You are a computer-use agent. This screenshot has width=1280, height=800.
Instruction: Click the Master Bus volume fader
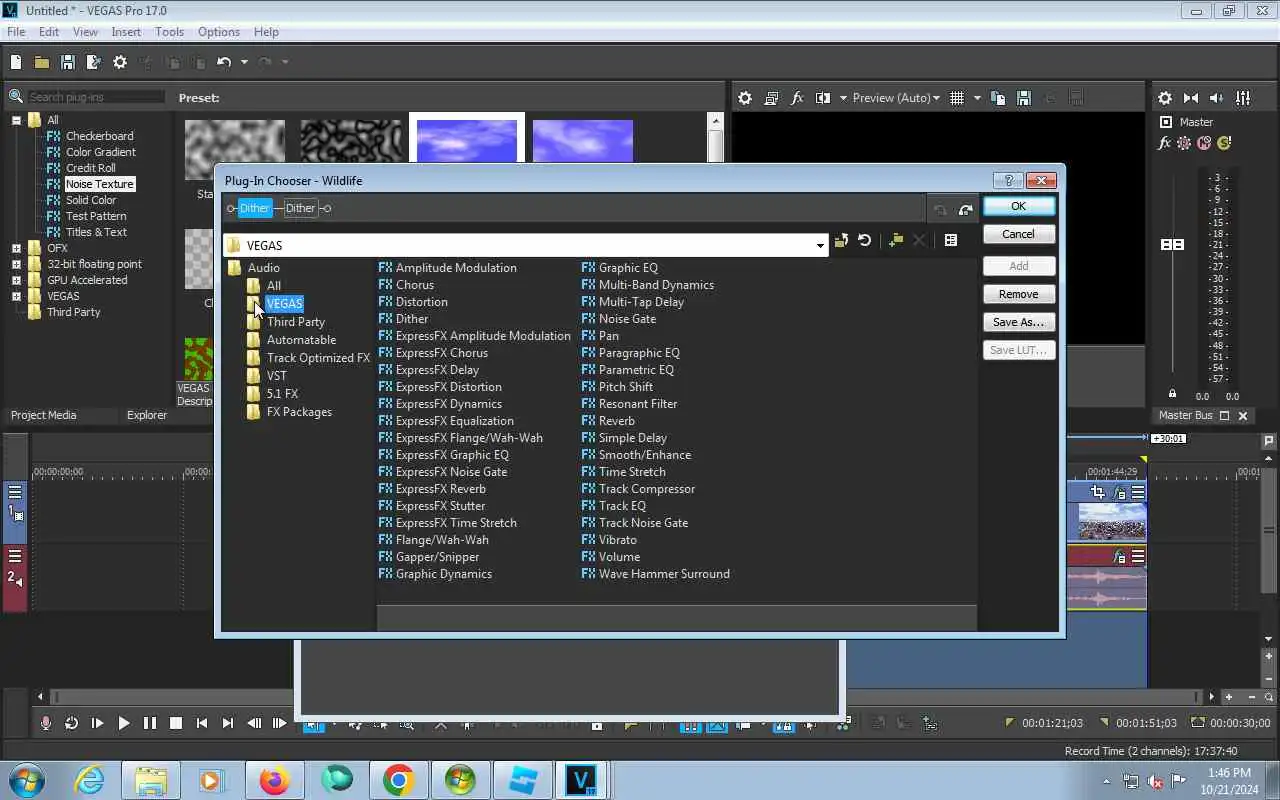pos(1171,244)
